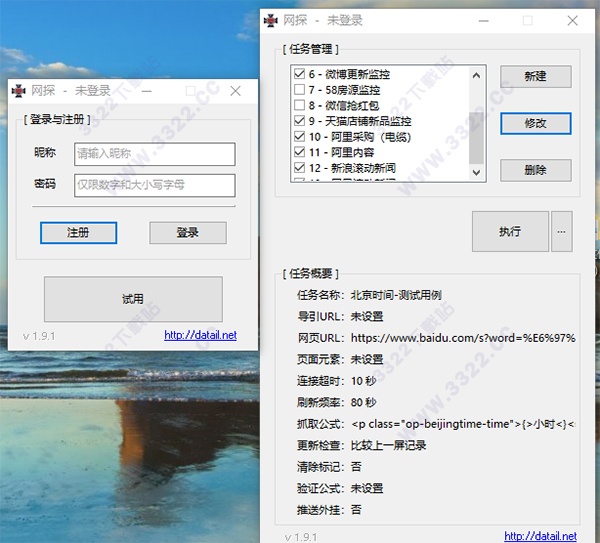Click the 否 value beside 清除标记
The height and width of the screenshot is (543, 600).
(356, 466)
